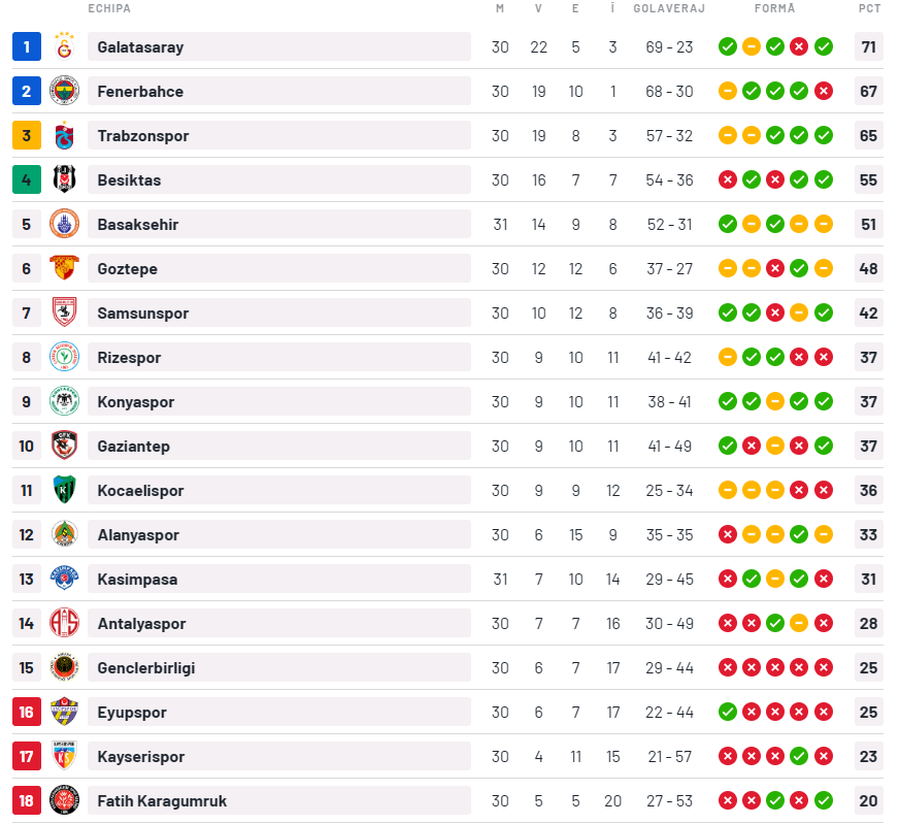The height and width of the screenshot is (824, 900).
Task: Click the Kayserispor team crest
Action: (x=64, y=757)
